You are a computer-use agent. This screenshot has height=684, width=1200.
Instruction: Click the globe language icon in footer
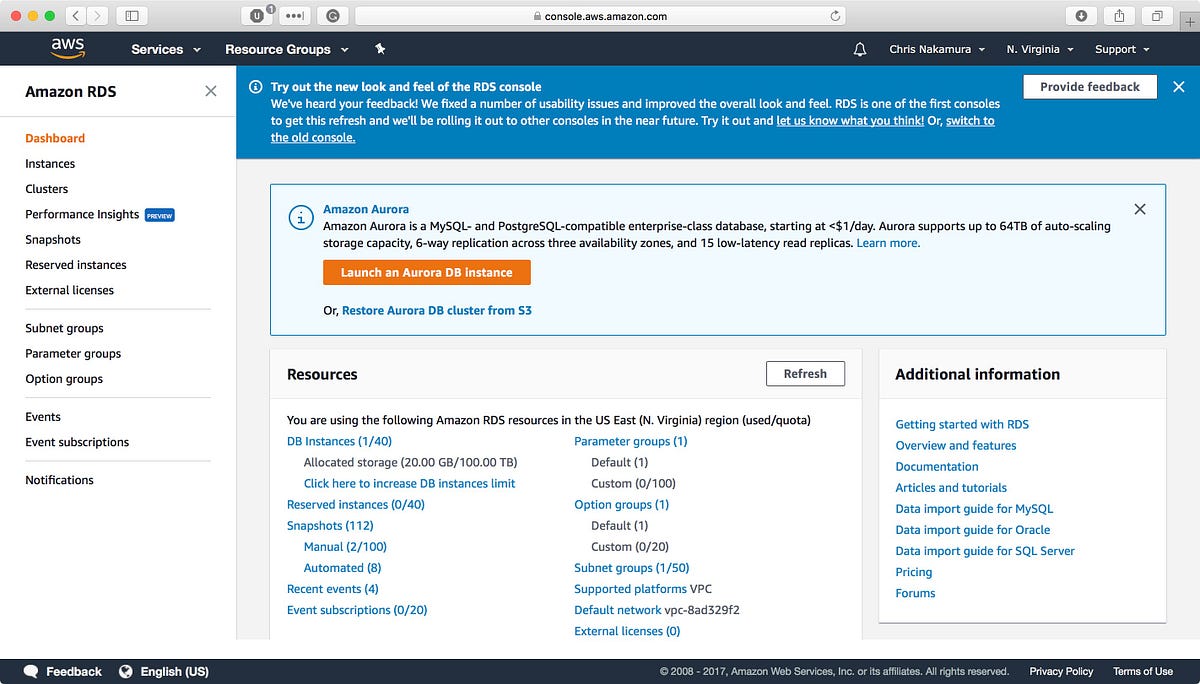(x=126, y=672)
